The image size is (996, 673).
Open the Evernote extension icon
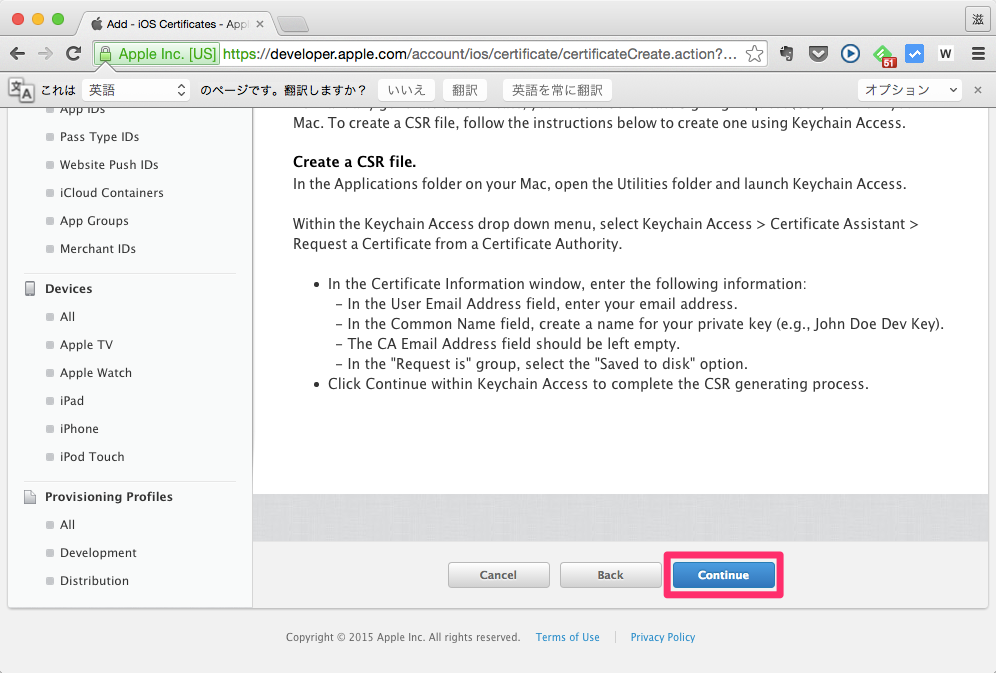click(786, 54)
